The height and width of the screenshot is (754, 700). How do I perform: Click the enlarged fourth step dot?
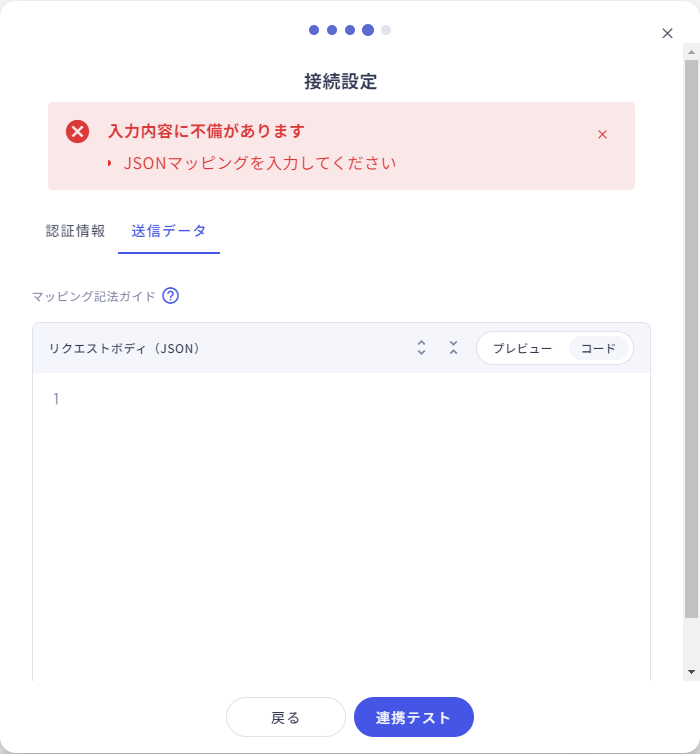point(368,30)
